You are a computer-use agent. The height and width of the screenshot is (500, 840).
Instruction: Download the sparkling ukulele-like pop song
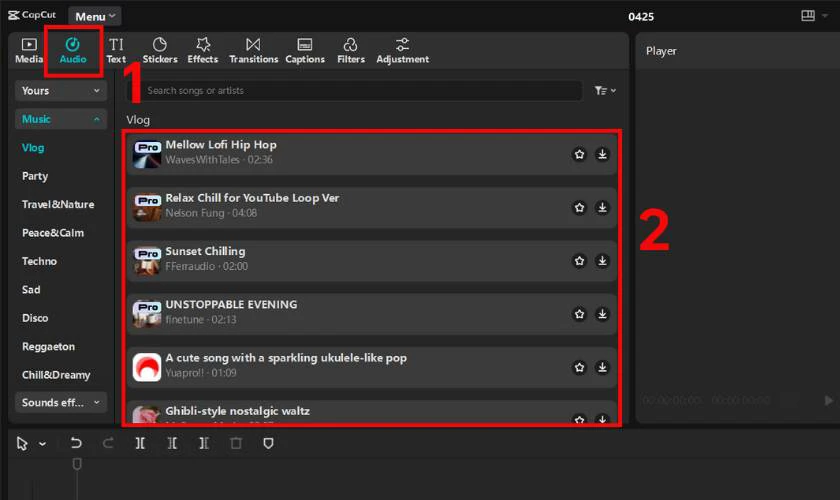click(x=602, y=367)
